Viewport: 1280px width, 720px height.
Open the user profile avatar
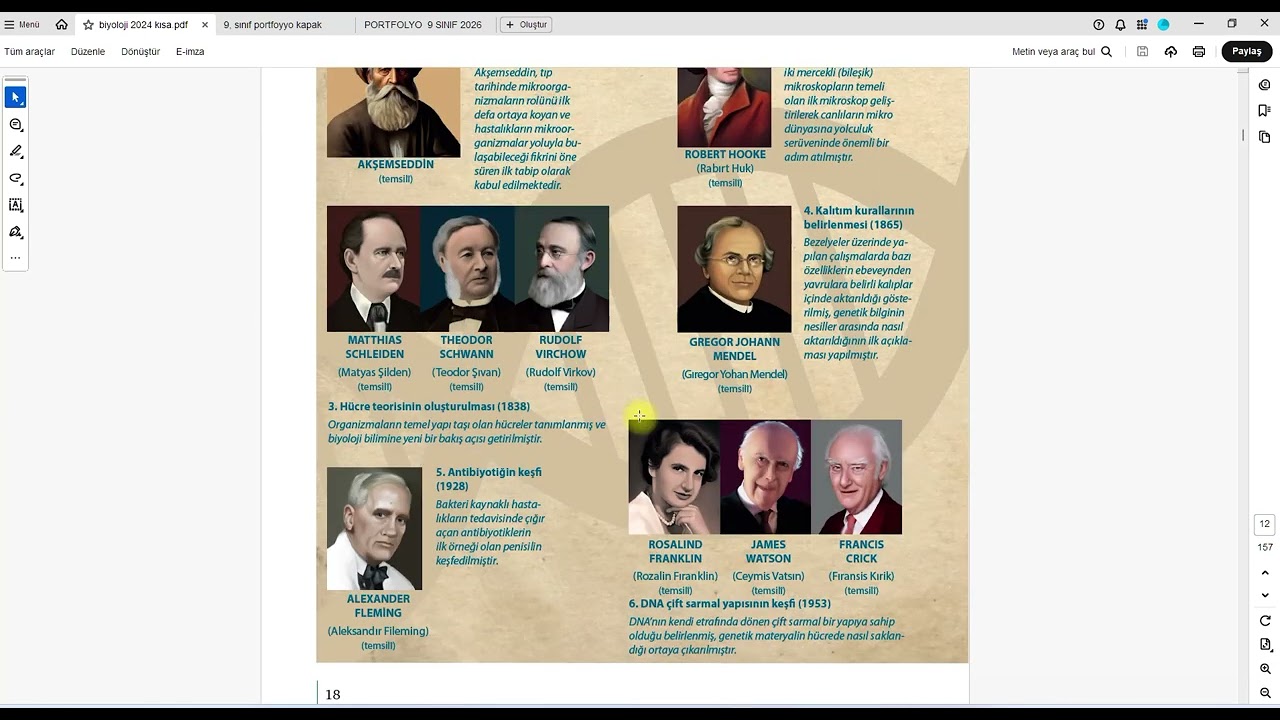click(1163, 24)
